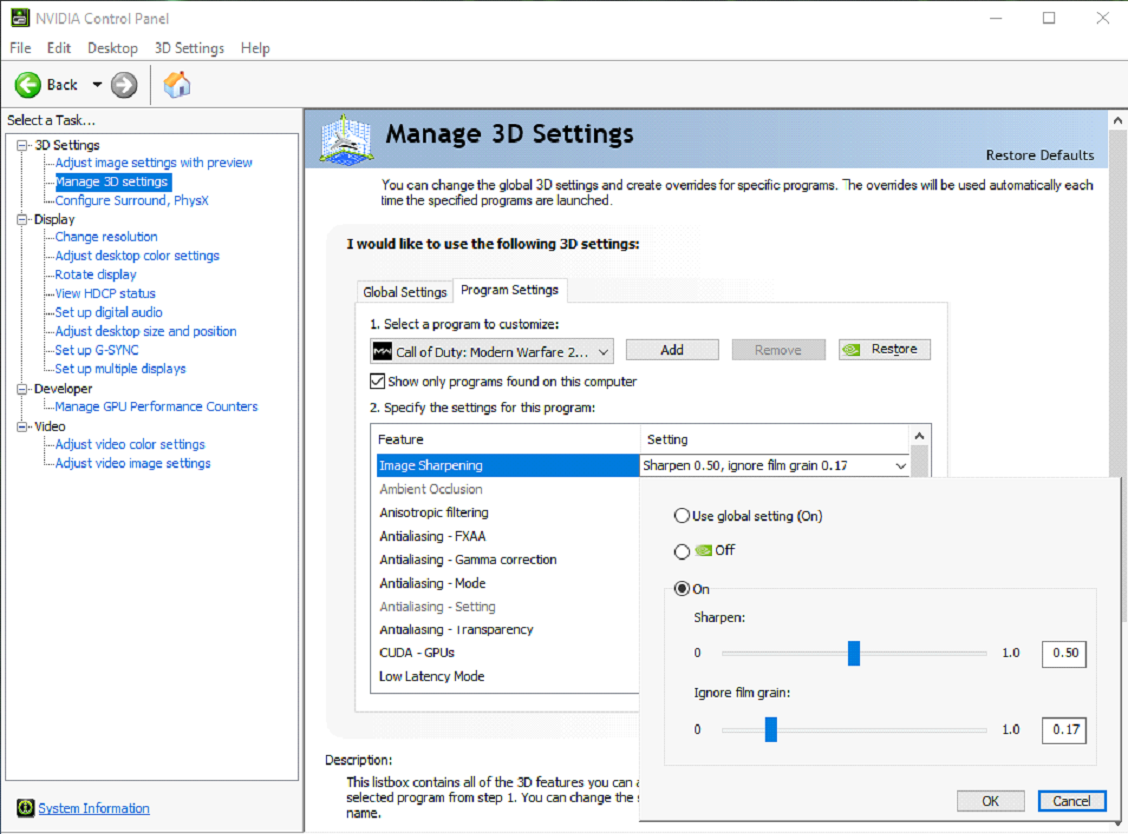Viewport: 1128px width, 834px height.
Task: Open the System Information link
Action: point(94,808)
